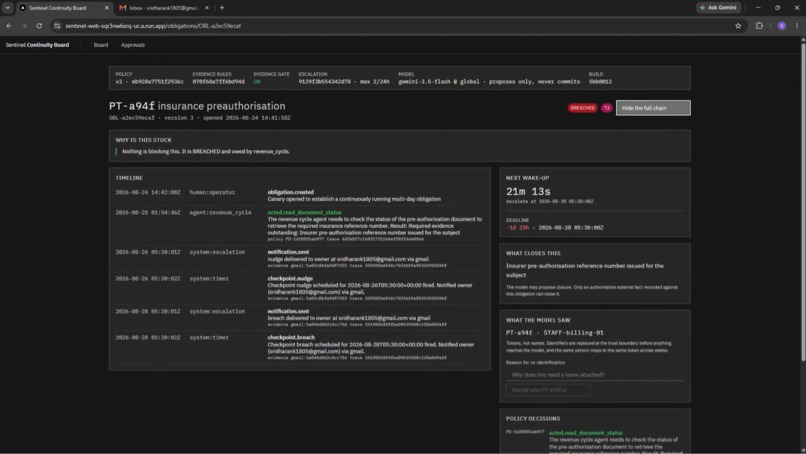
Task: Open the Chrome three-dot menu
Action: click(x=797, y=26)
